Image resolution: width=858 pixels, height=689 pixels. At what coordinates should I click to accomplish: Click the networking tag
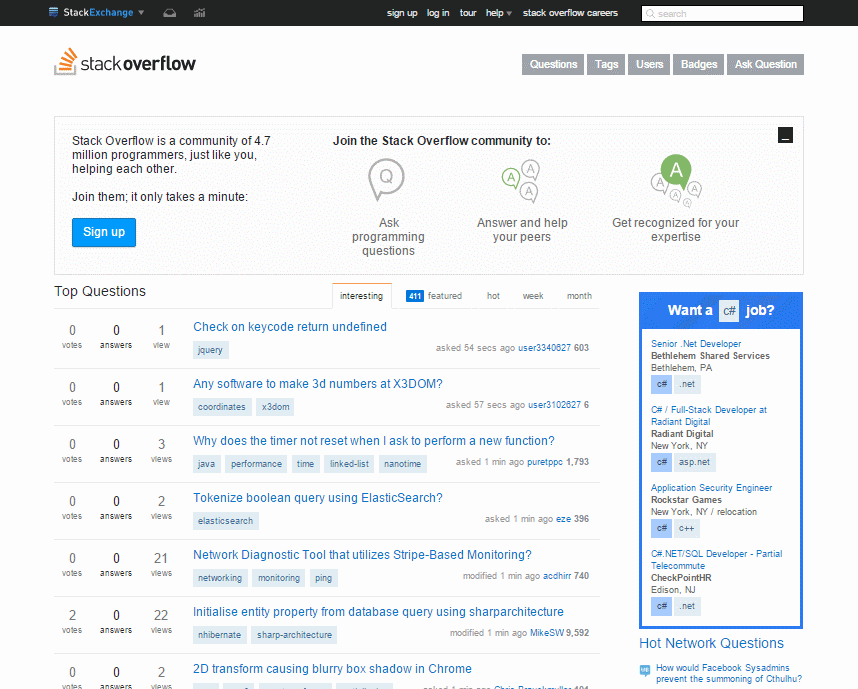tap(220, 578)
